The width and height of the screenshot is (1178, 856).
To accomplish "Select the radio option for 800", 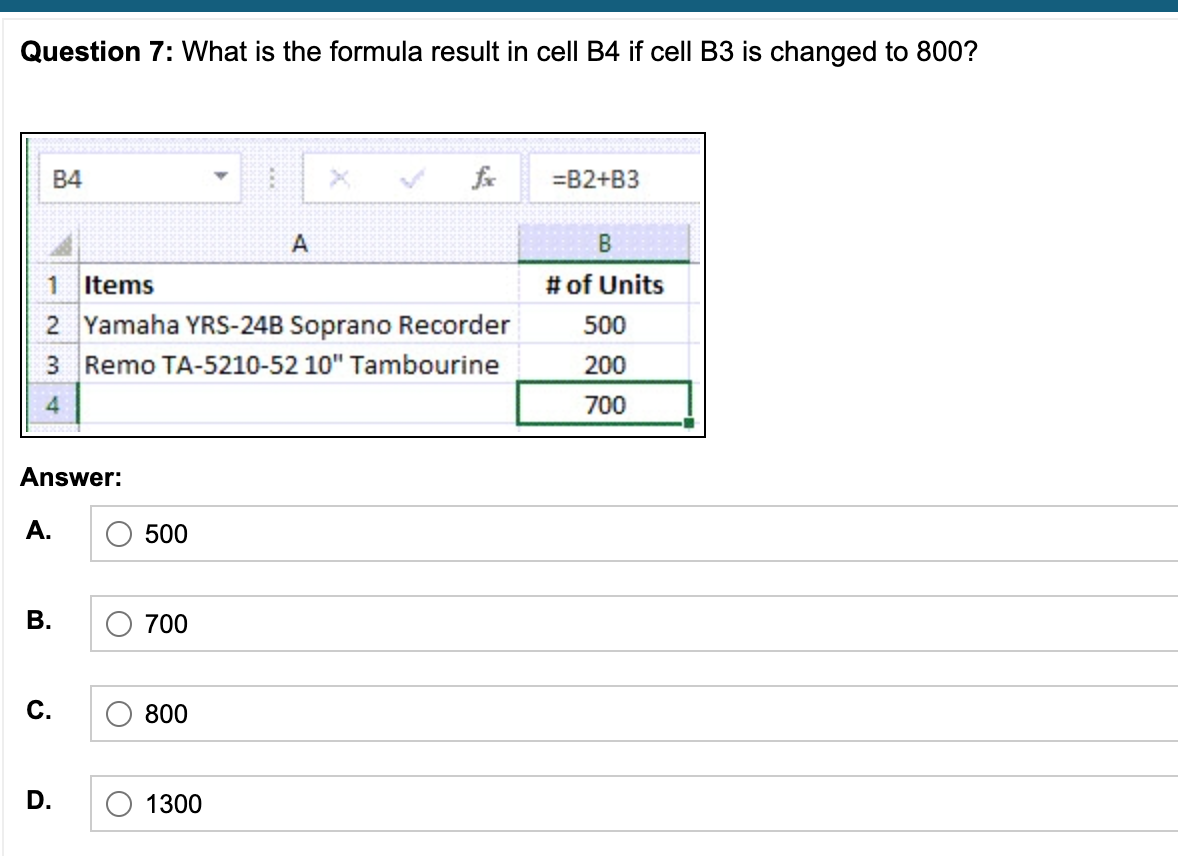I will [x=119, y=714].
